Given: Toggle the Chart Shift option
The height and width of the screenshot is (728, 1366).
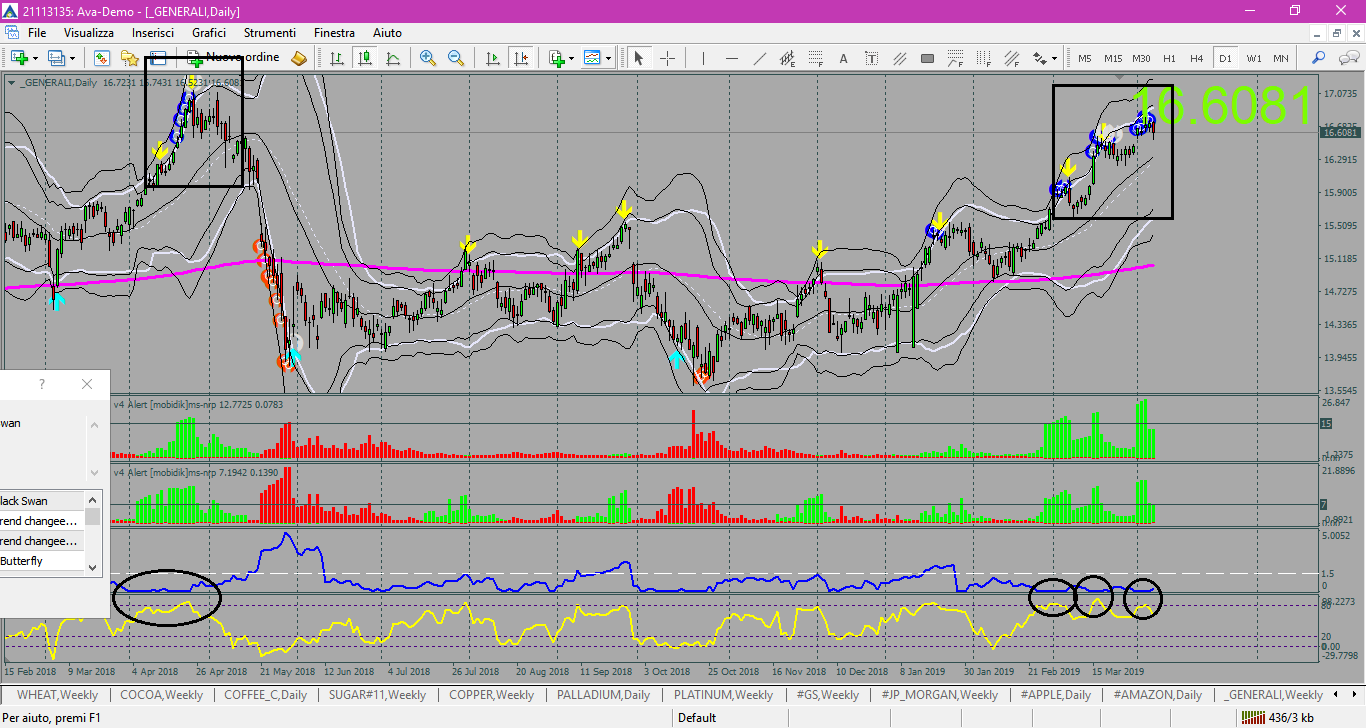Looking at the screenshot, I should tap(520, 58).
